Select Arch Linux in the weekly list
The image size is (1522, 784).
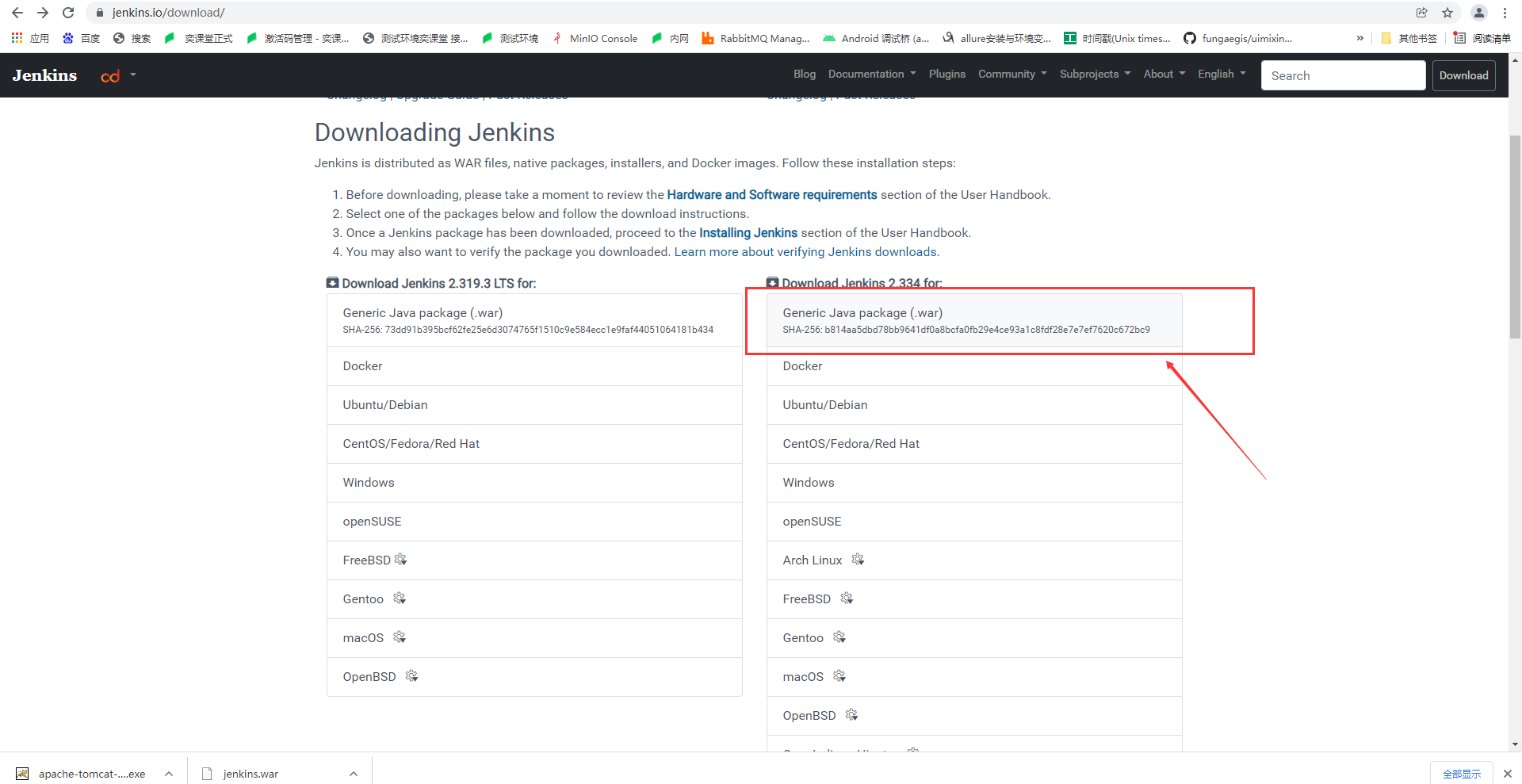click(x=974, y=560)
